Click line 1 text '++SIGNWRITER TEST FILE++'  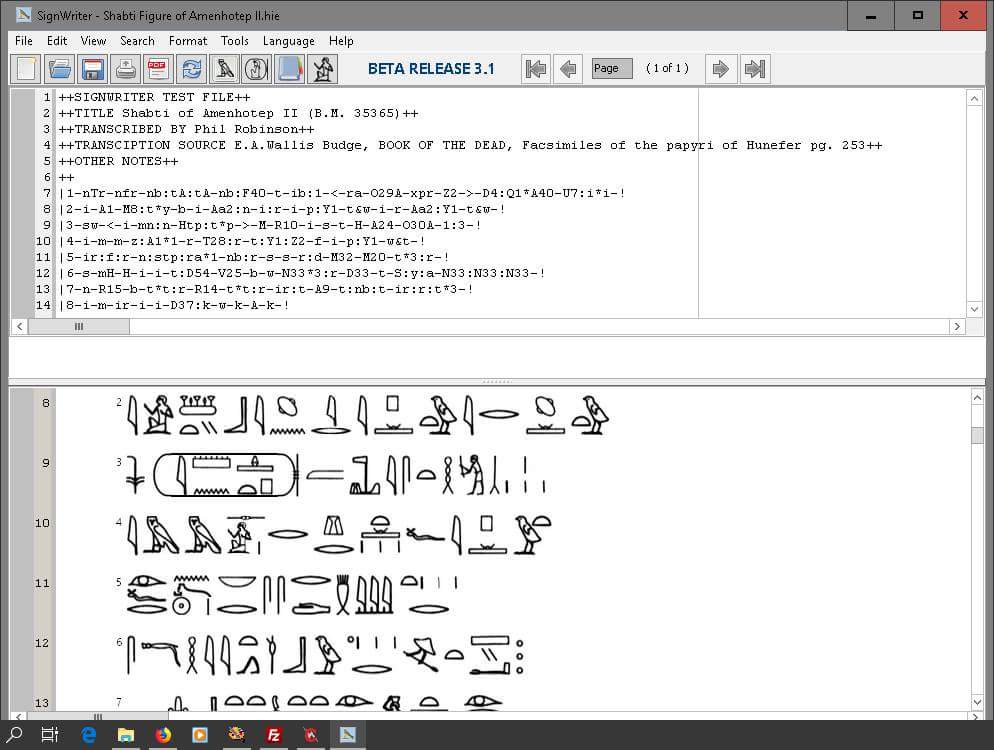[154, 98]
